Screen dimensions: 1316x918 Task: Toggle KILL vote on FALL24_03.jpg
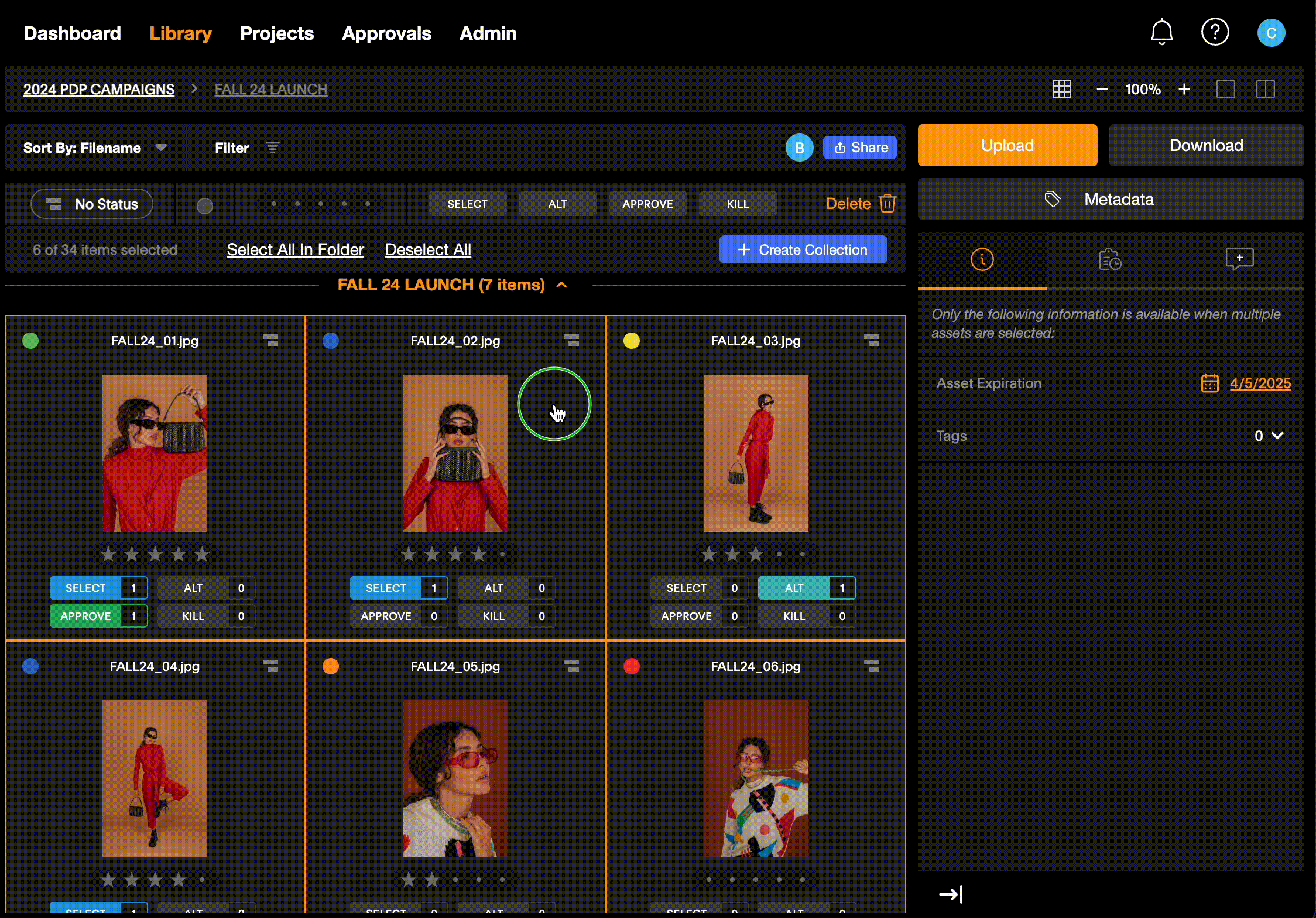807,616
